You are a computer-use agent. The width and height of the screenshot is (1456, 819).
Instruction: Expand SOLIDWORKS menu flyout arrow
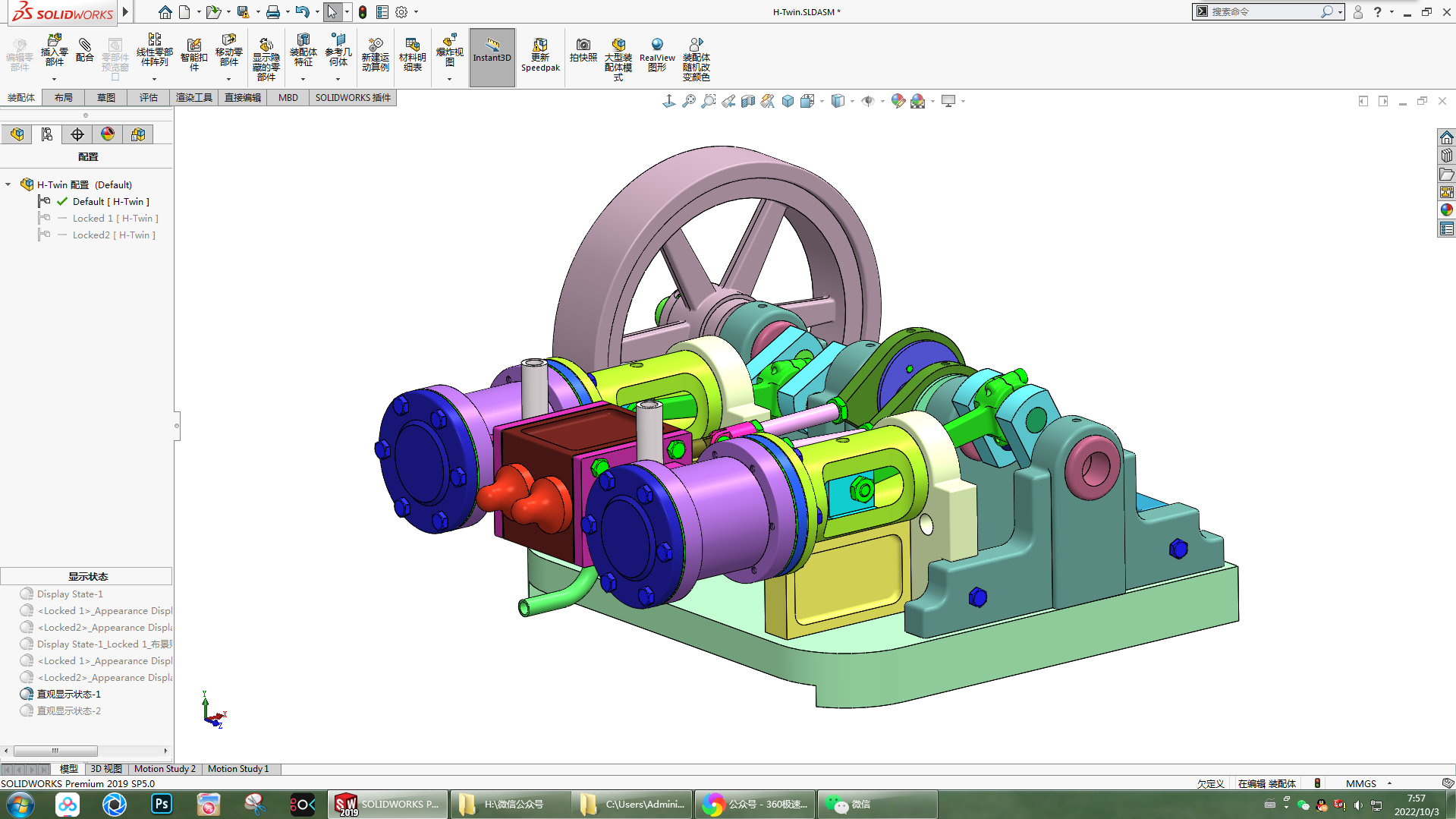click(x=126, y=12)
